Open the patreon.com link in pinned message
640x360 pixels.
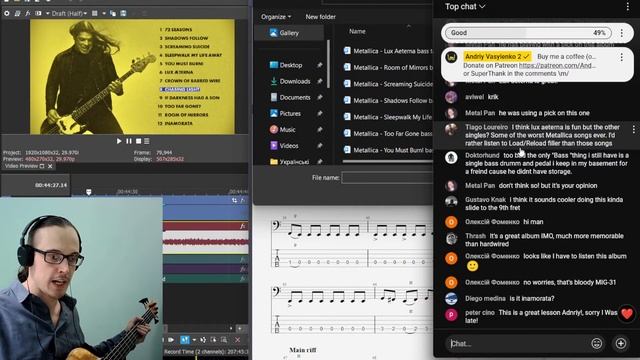tap(557, 65)
